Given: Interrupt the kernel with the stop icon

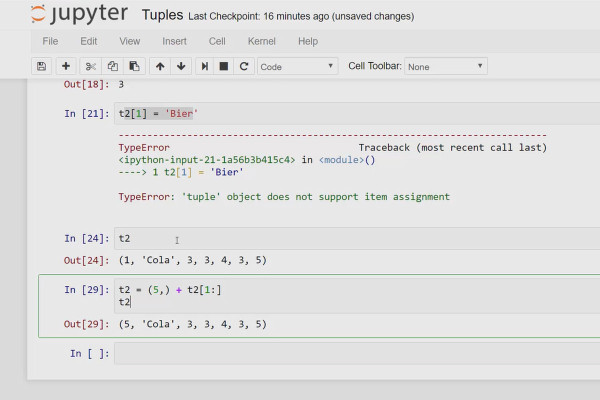Looking at the screenshot, I should 224,66.
